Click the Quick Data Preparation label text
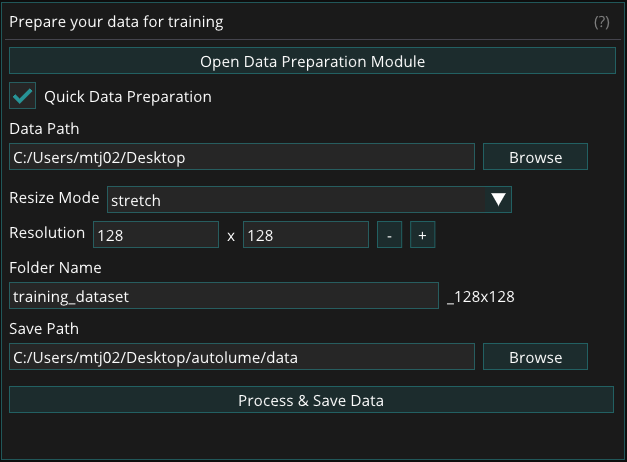The height and width of the screenshot is (462, 627). point(127,97)
